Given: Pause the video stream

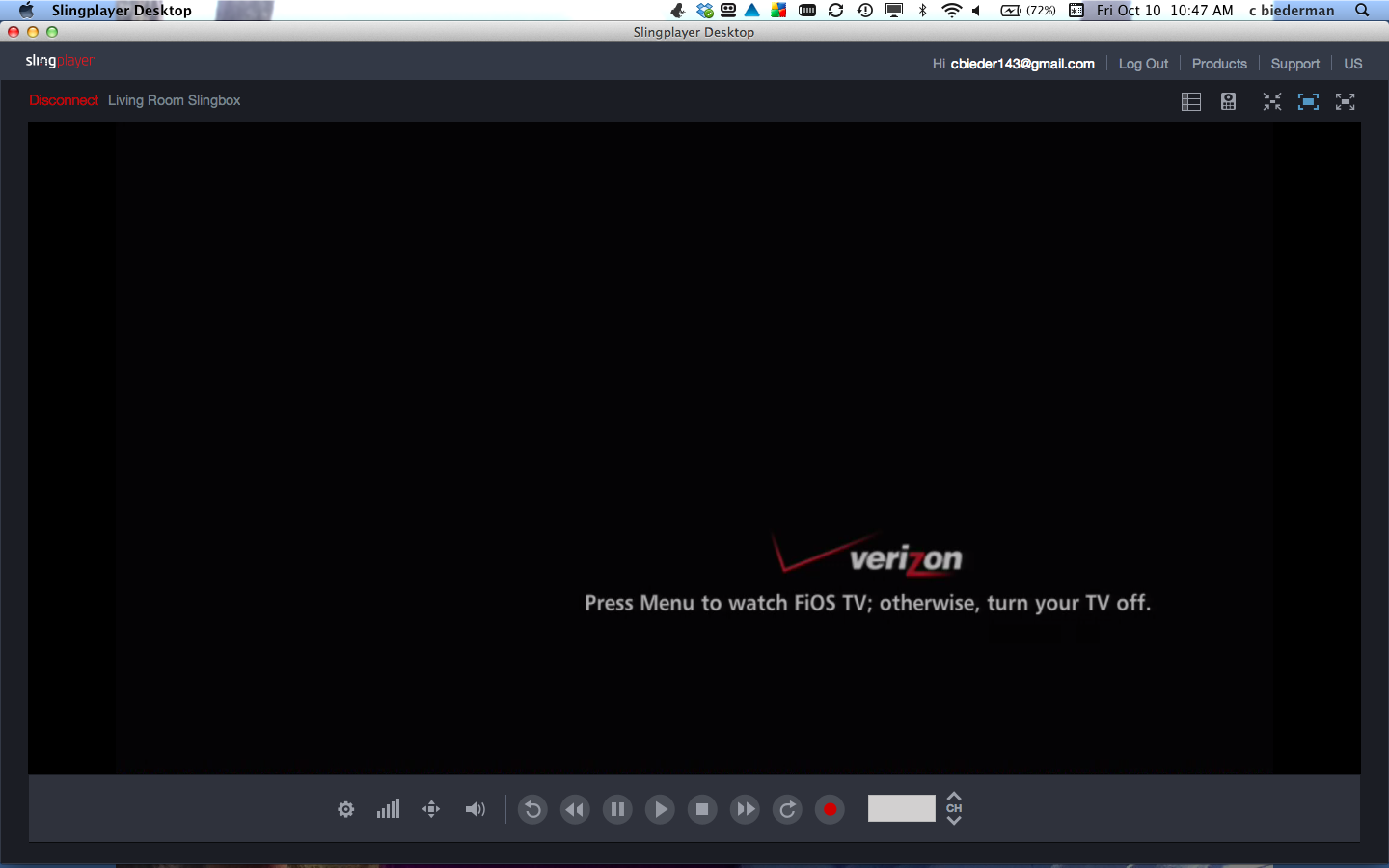Looking at the screenshot, I should click(x=617, y=809).
